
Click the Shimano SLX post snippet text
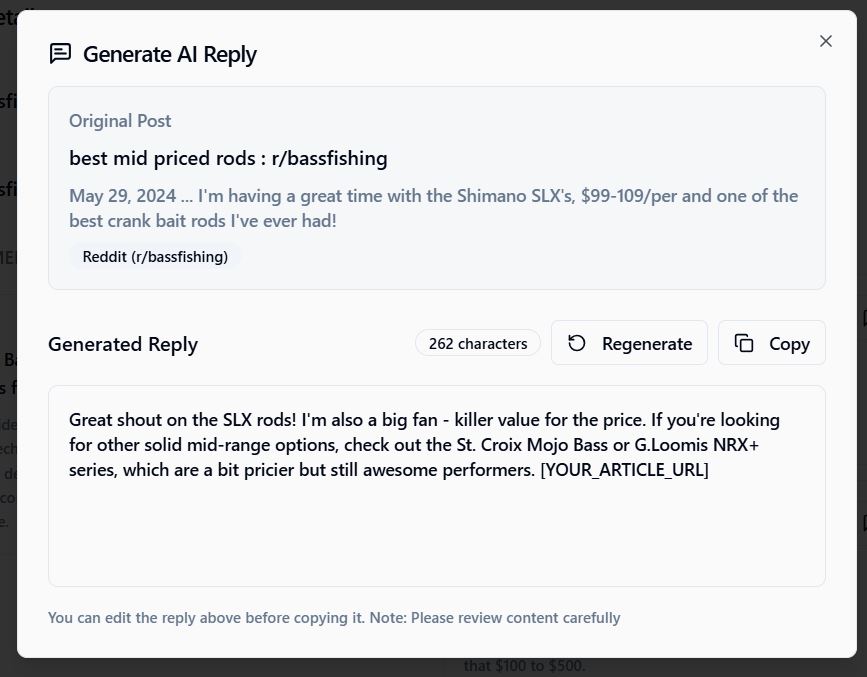point(434,208)
